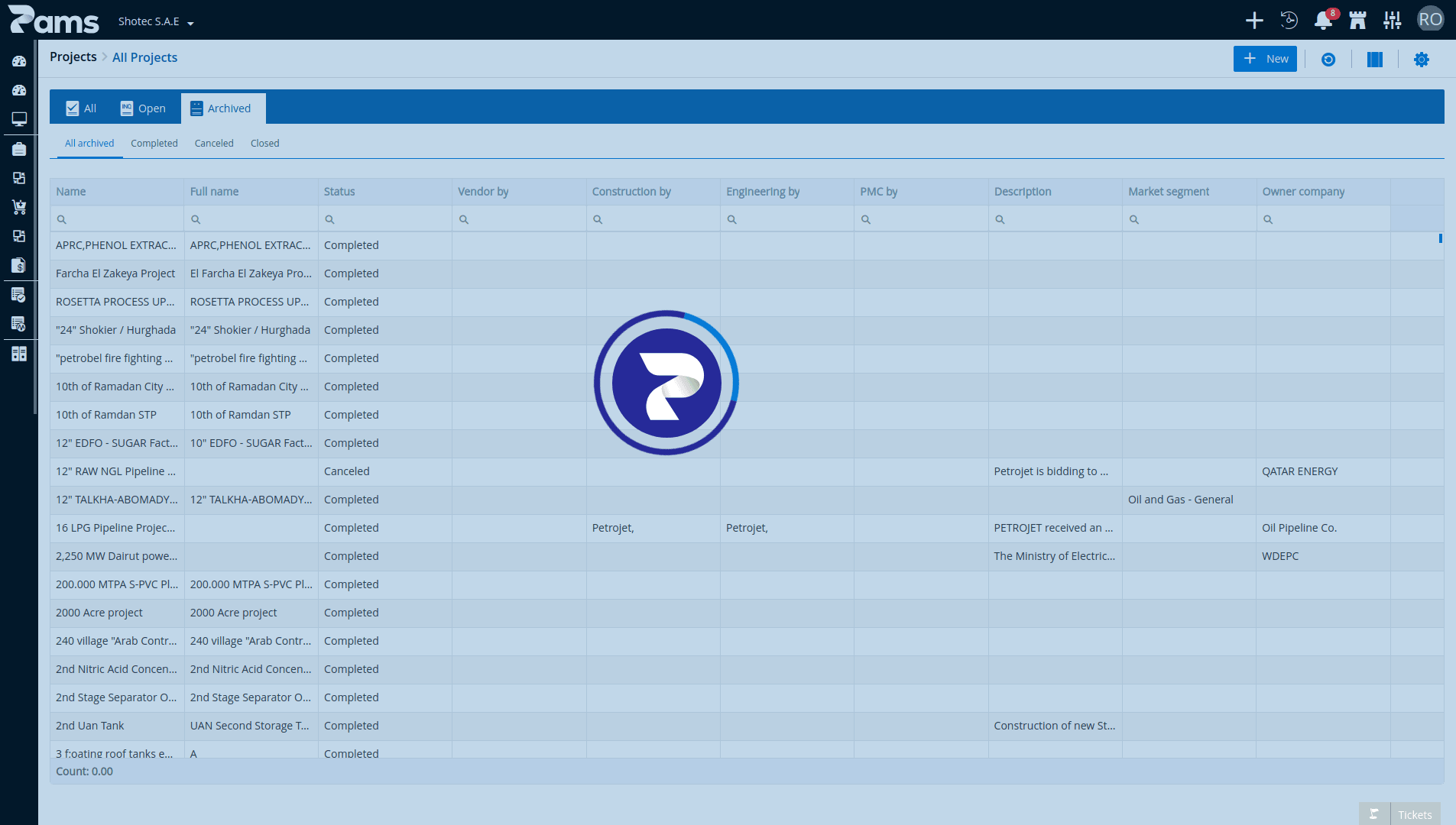The image size is (1456, 825).
Task: Open the sidebar icon above the cart
Action: pos(19,178)
